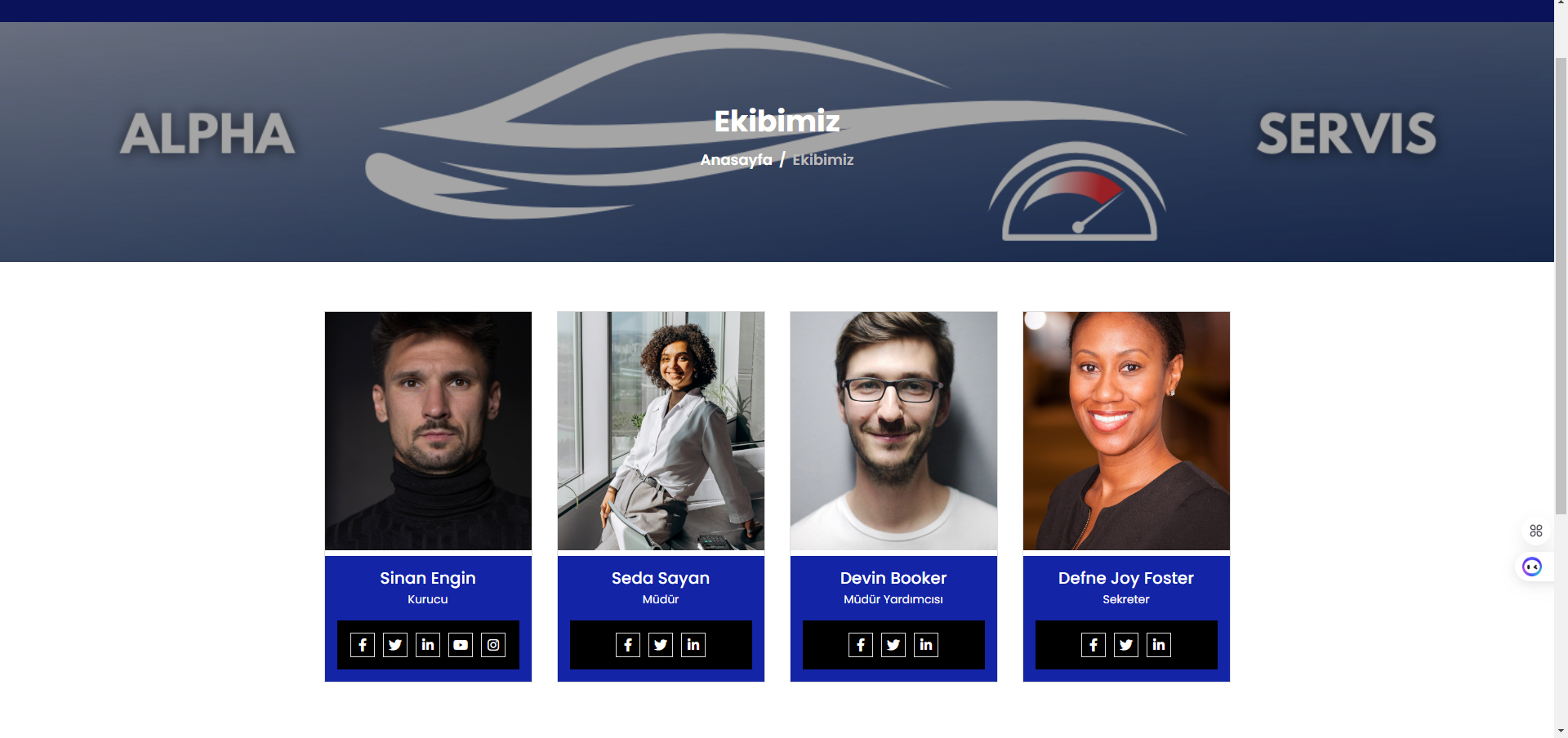Open the chatbot assistant floating icon
This screenshot has width=1568, height=738.
pos(1532,567)
